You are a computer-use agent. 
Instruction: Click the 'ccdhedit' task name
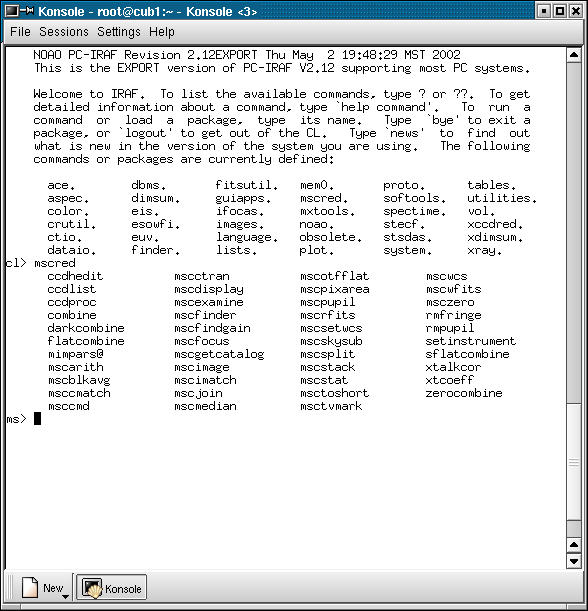(x=75, y=276)
